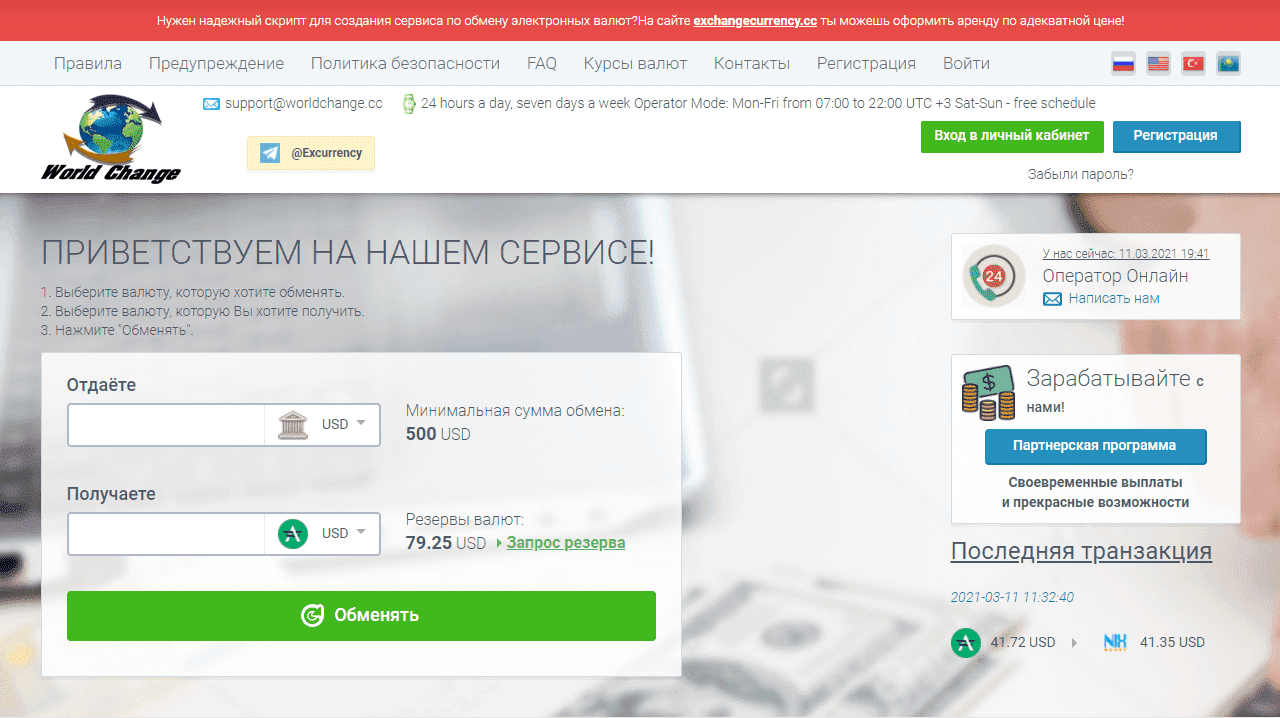Viewport: 1280px width, 718px height.
Task: Open FAQ from the top navigation
Action: coord(541,63)
